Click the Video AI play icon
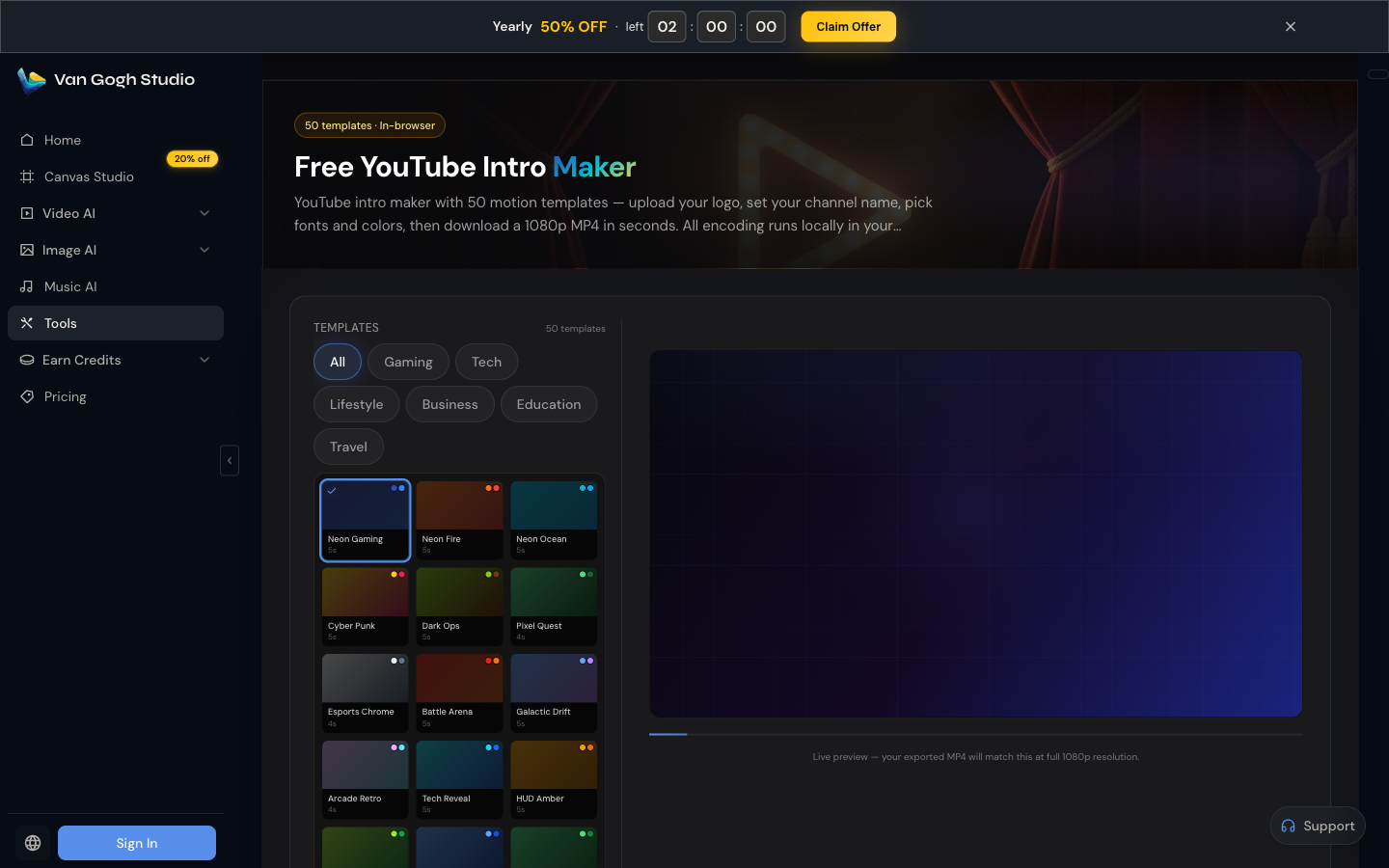 pyautogui.click(x=27, y=213)
